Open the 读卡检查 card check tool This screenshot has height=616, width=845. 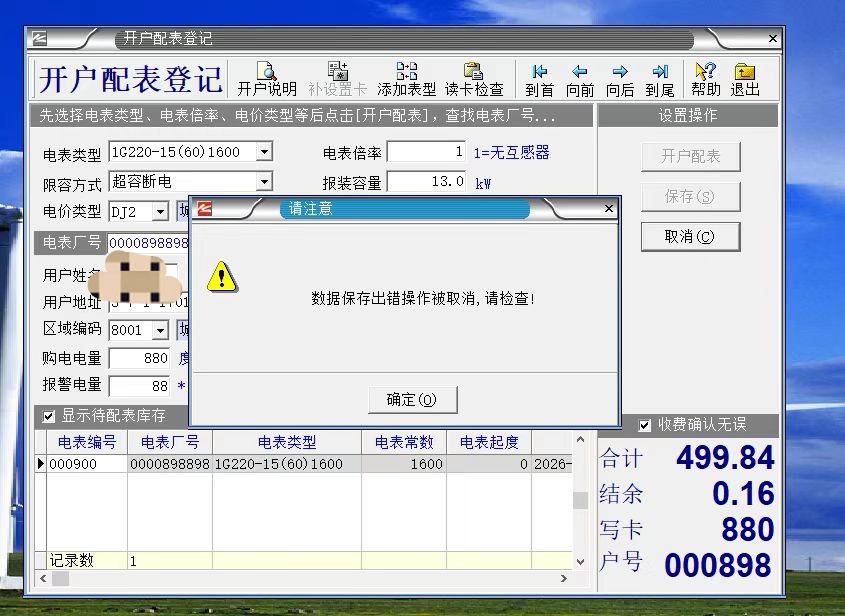pos(474,78)
